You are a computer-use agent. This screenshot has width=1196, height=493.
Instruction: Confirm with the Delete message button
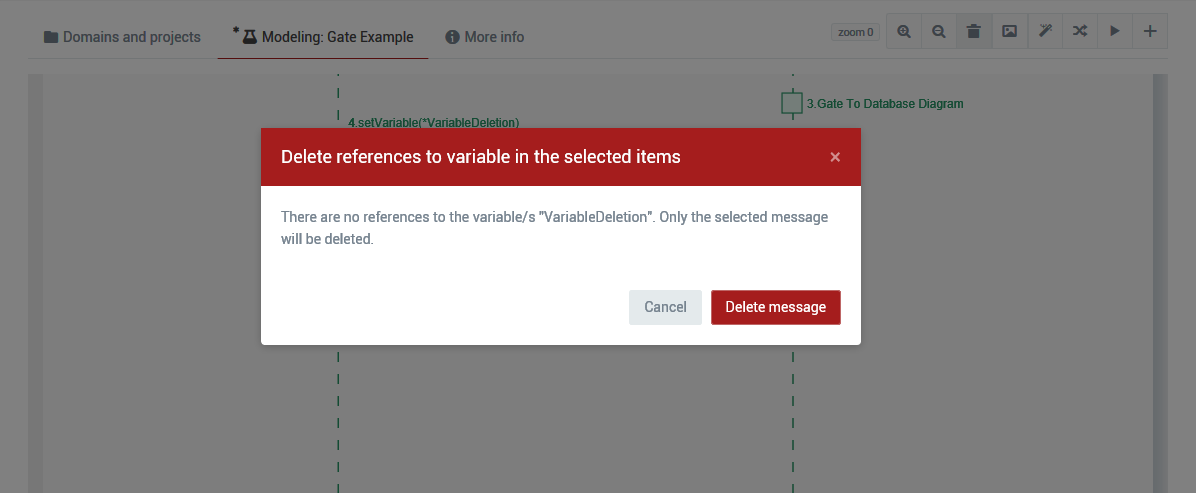click(776, 307)
